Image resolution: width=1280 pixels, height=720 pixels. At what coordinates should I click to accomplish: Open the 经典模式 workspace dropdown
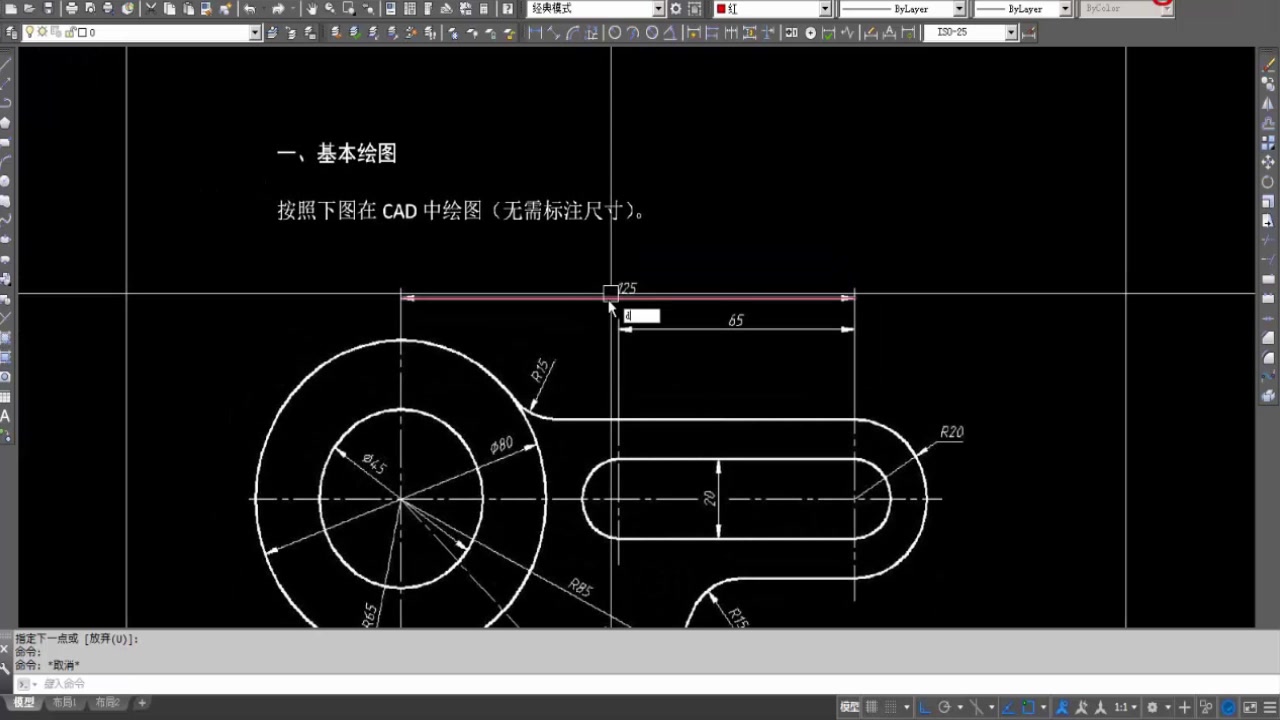point(657,8)
